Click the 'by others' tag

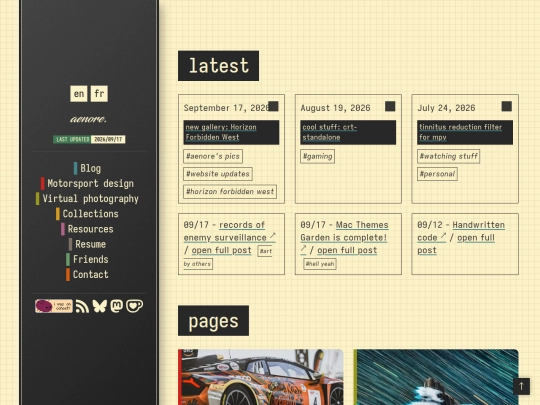198,264
